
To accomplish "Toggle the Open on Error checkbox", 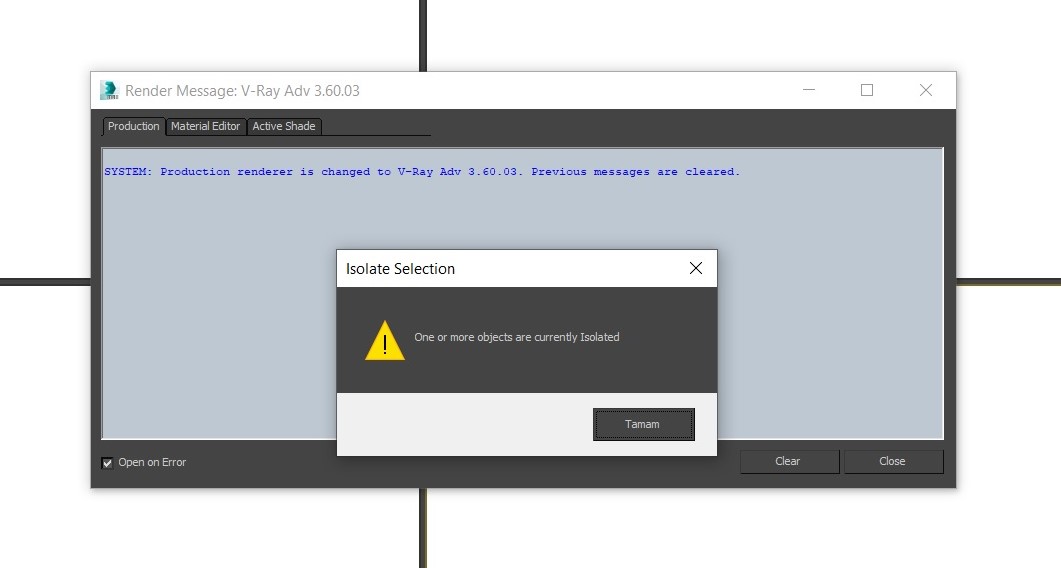I will [107, 462].
